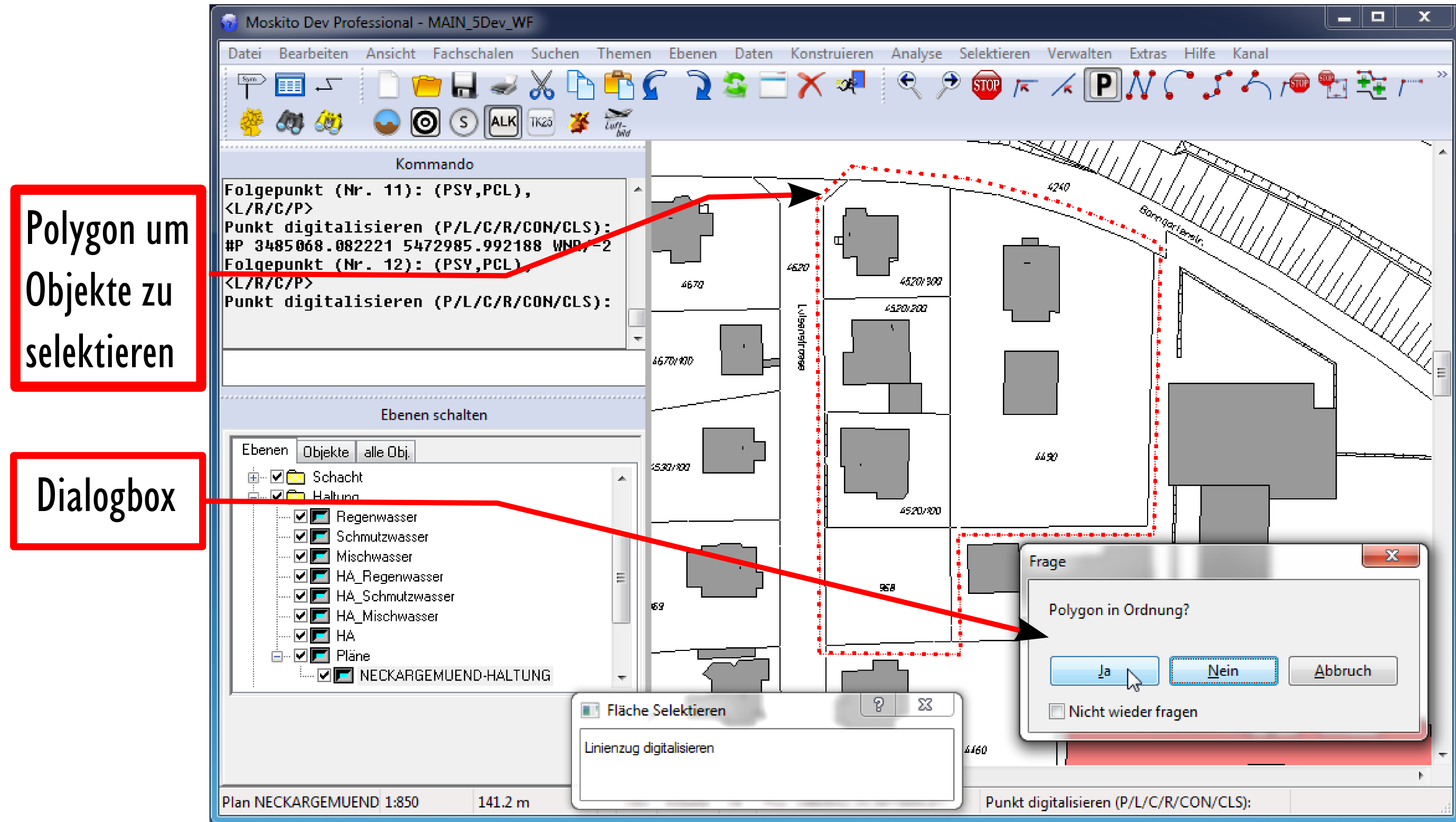Uncheck the Regenwasser layer checkbox

[x=300, y=516]
